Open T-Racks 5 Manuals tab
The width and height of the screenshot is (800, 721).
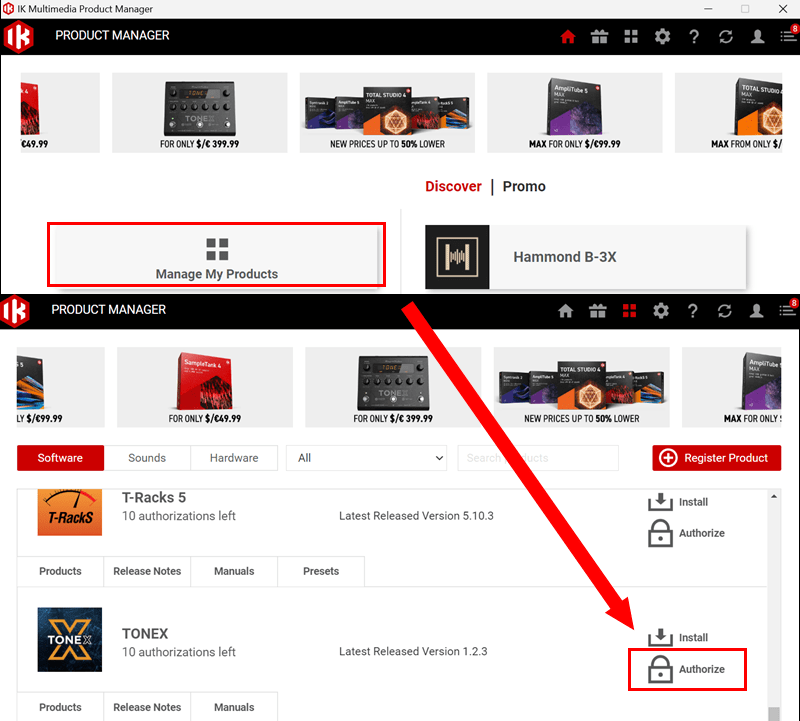tap(234, 571)
